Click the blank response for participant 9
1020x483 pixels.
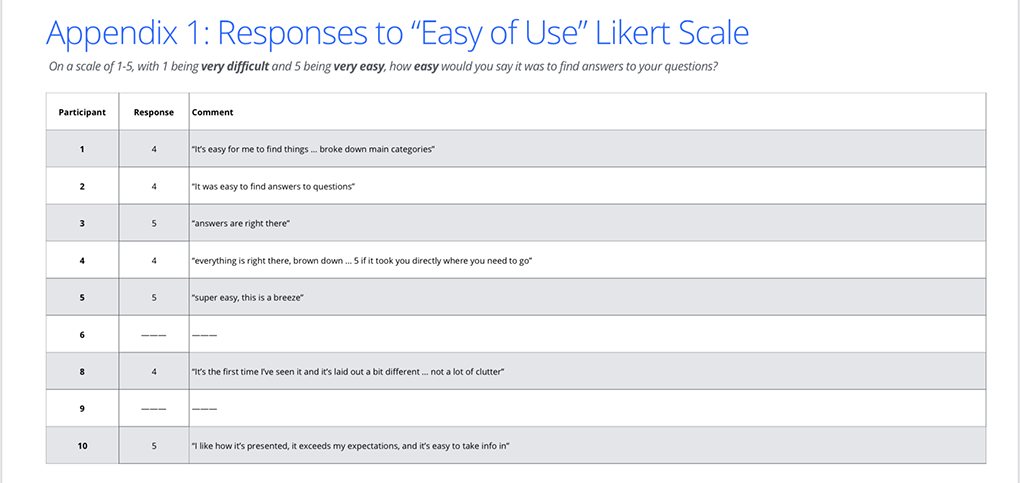[153, 408]
